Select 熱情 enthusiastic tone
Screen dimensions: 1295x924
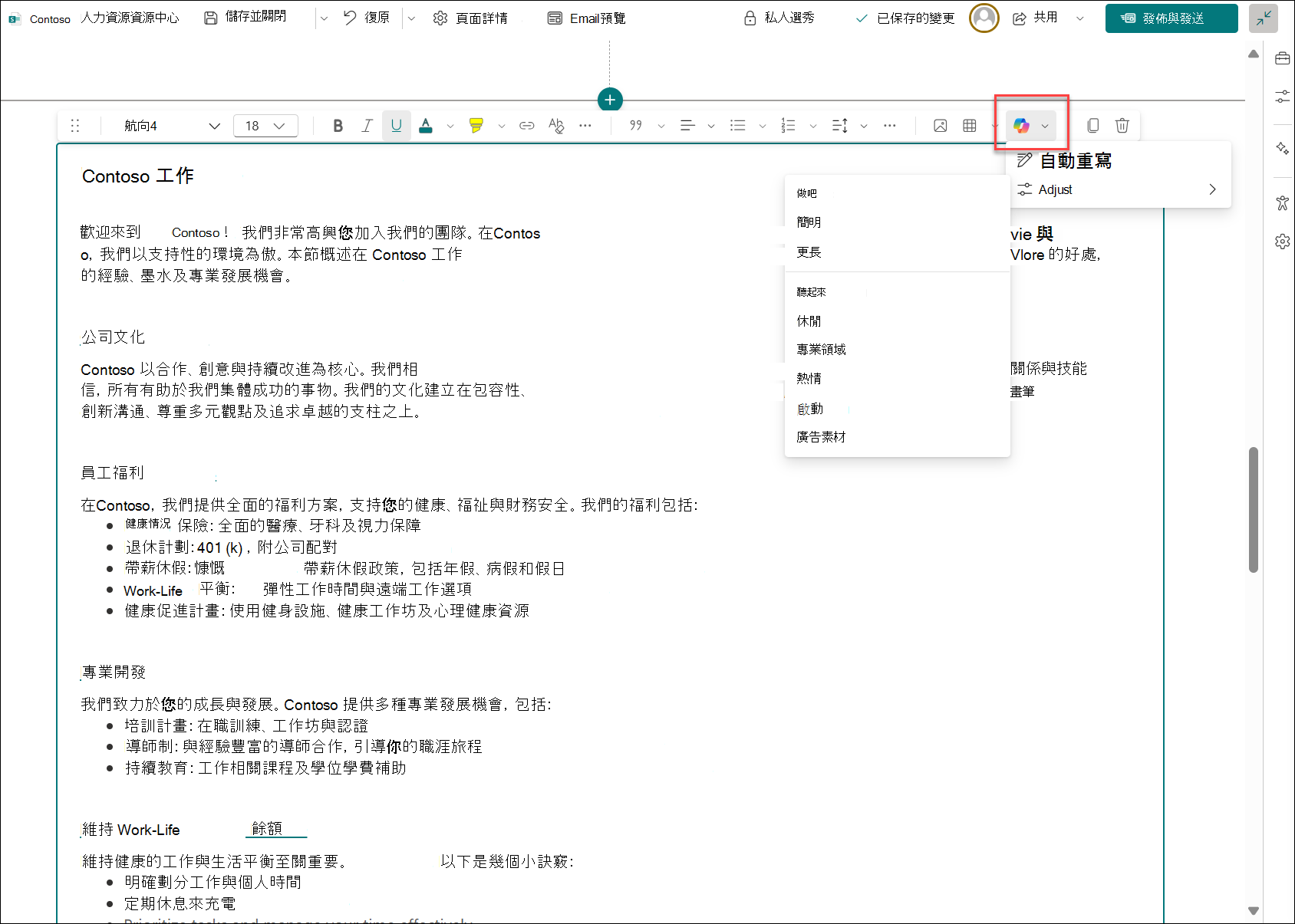click(x=898, y=379)
